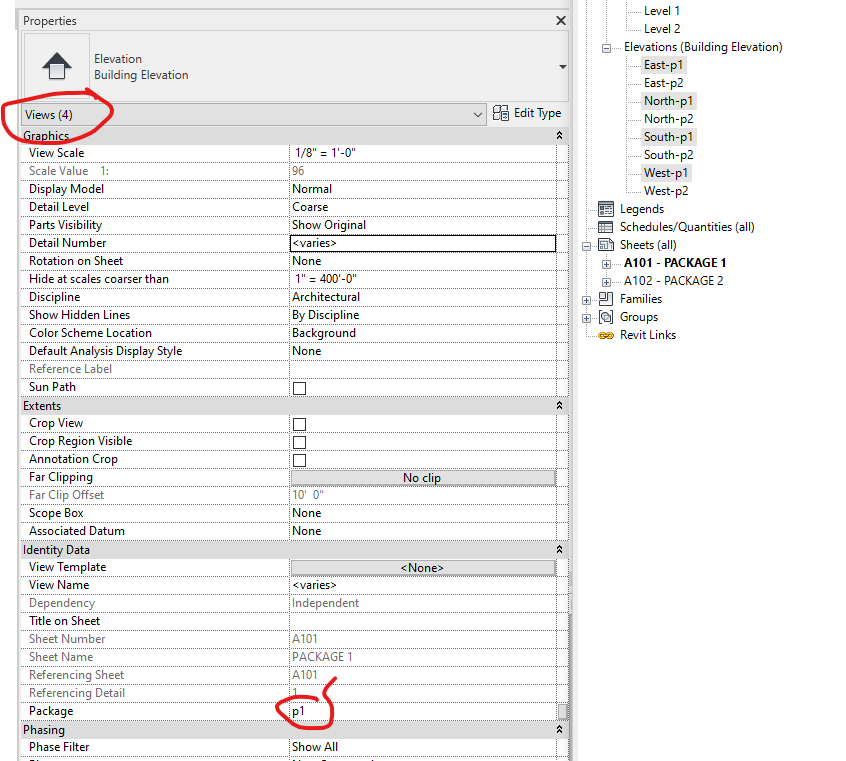
Task: Click the No clip Far Clipping button
Action: coord(423,478)
